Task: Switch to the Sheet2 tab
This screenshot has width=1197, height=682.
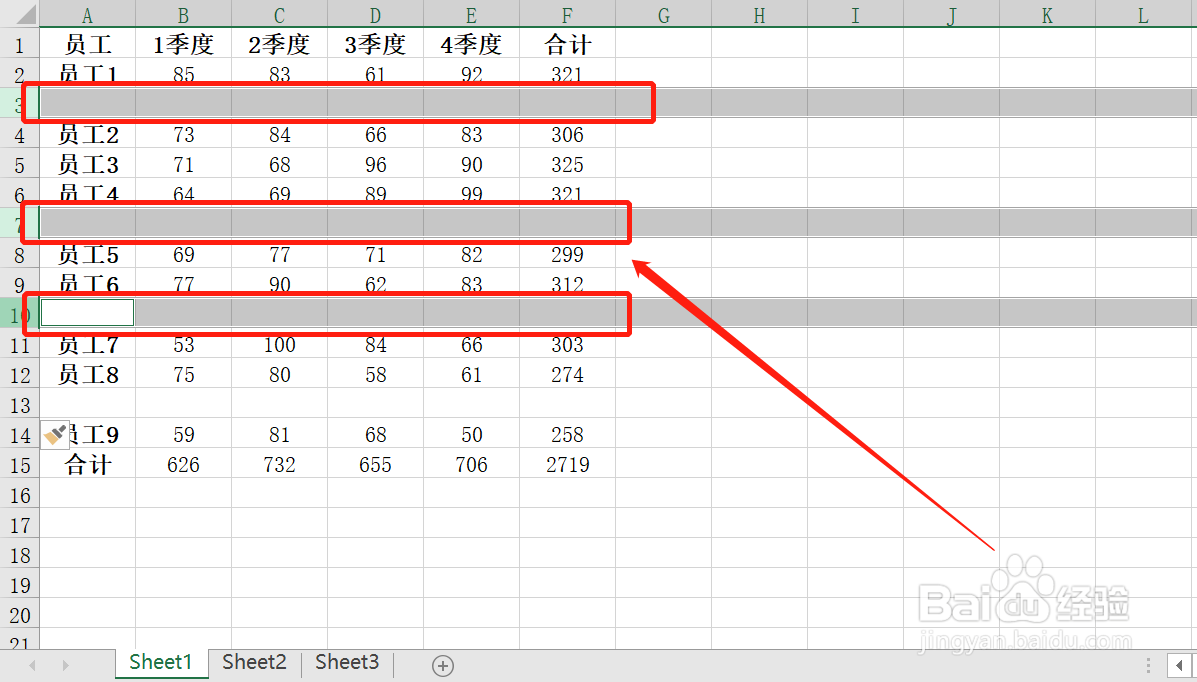Action: click(253, 662)
